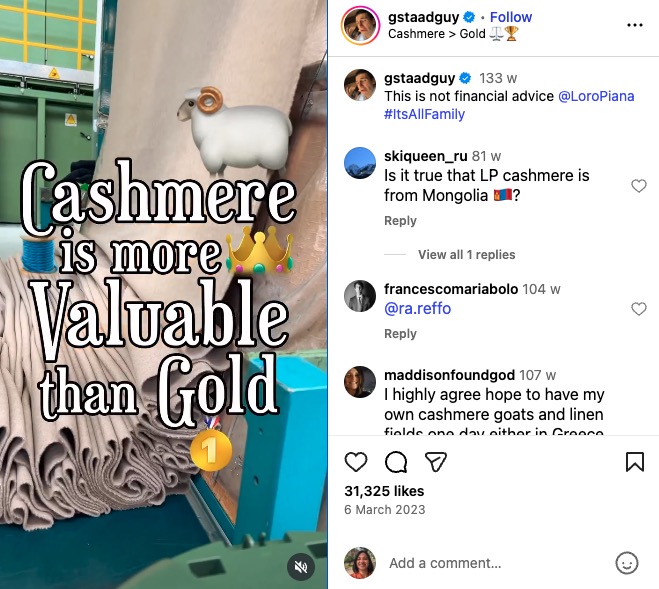
Task: Open the #ItsAllFamily hashtag
Action: (x=424, y=114)
